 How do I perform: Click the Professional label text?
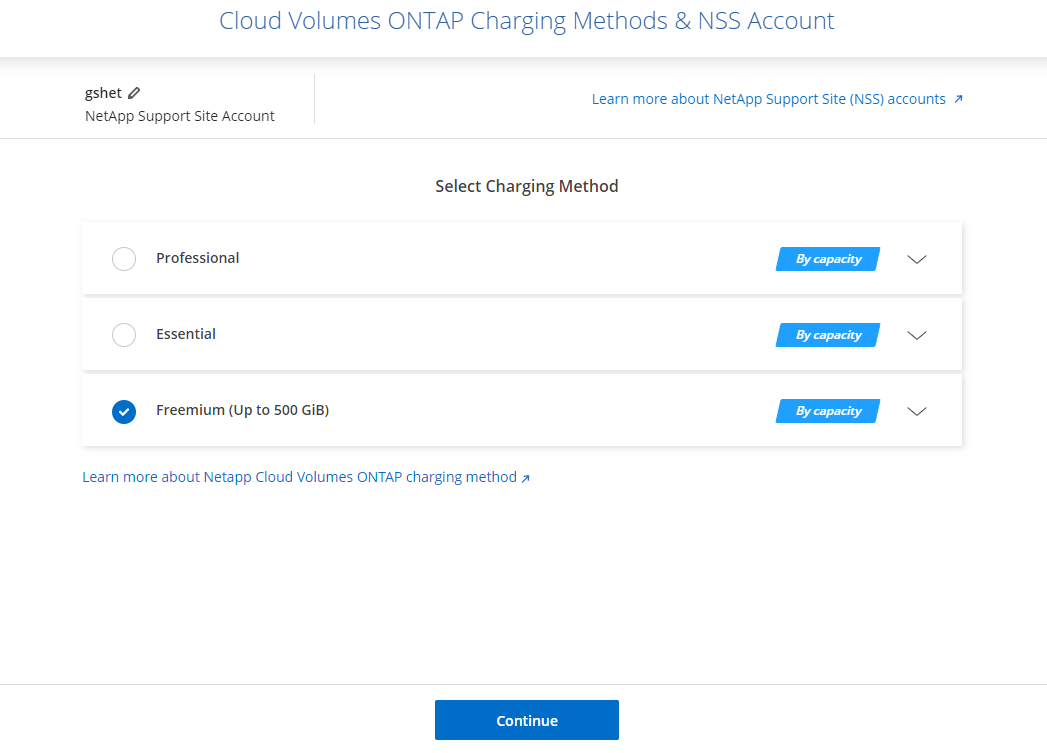point(198,258)
